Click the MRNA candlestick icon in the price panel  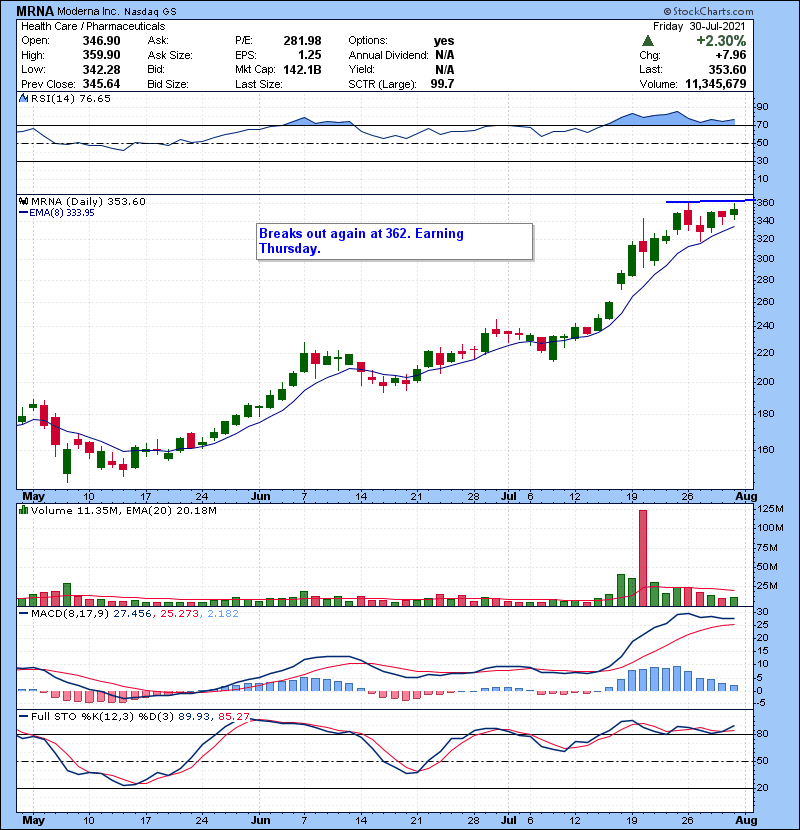(24, 201)
